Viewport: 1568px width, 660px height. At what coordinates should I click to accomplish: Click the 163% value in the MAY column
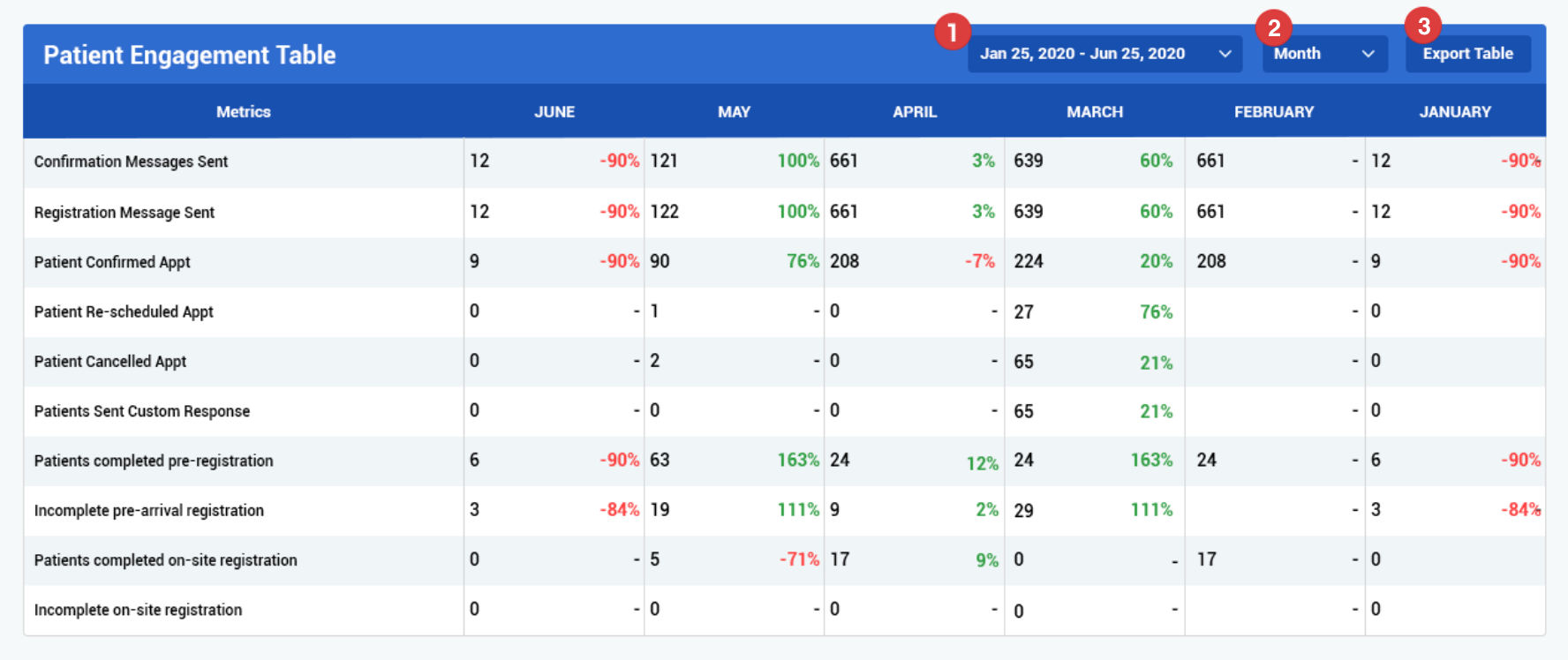(x=798, y=460)
